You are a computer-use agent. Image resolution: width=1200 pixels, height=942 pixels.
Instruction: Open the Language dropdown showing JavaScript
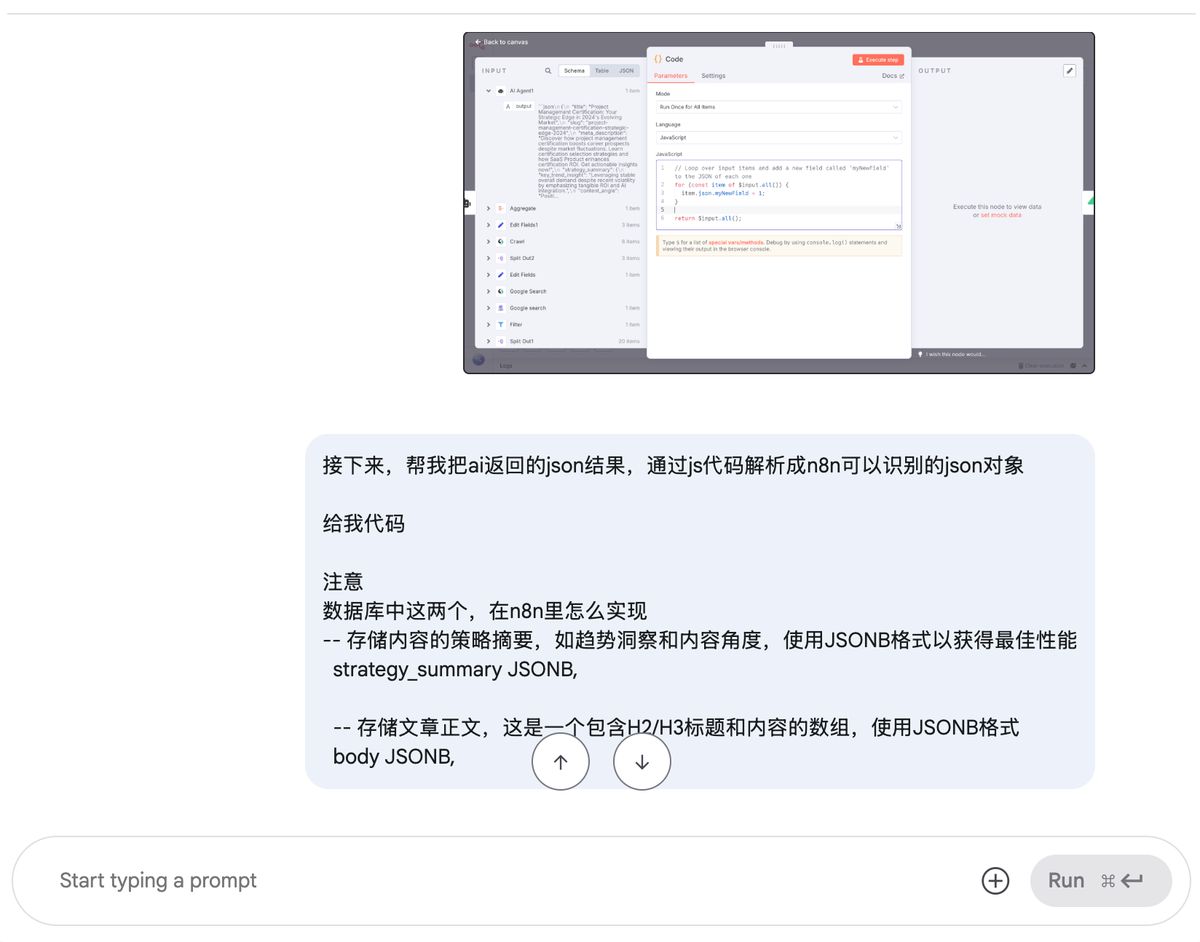(778, 137)
